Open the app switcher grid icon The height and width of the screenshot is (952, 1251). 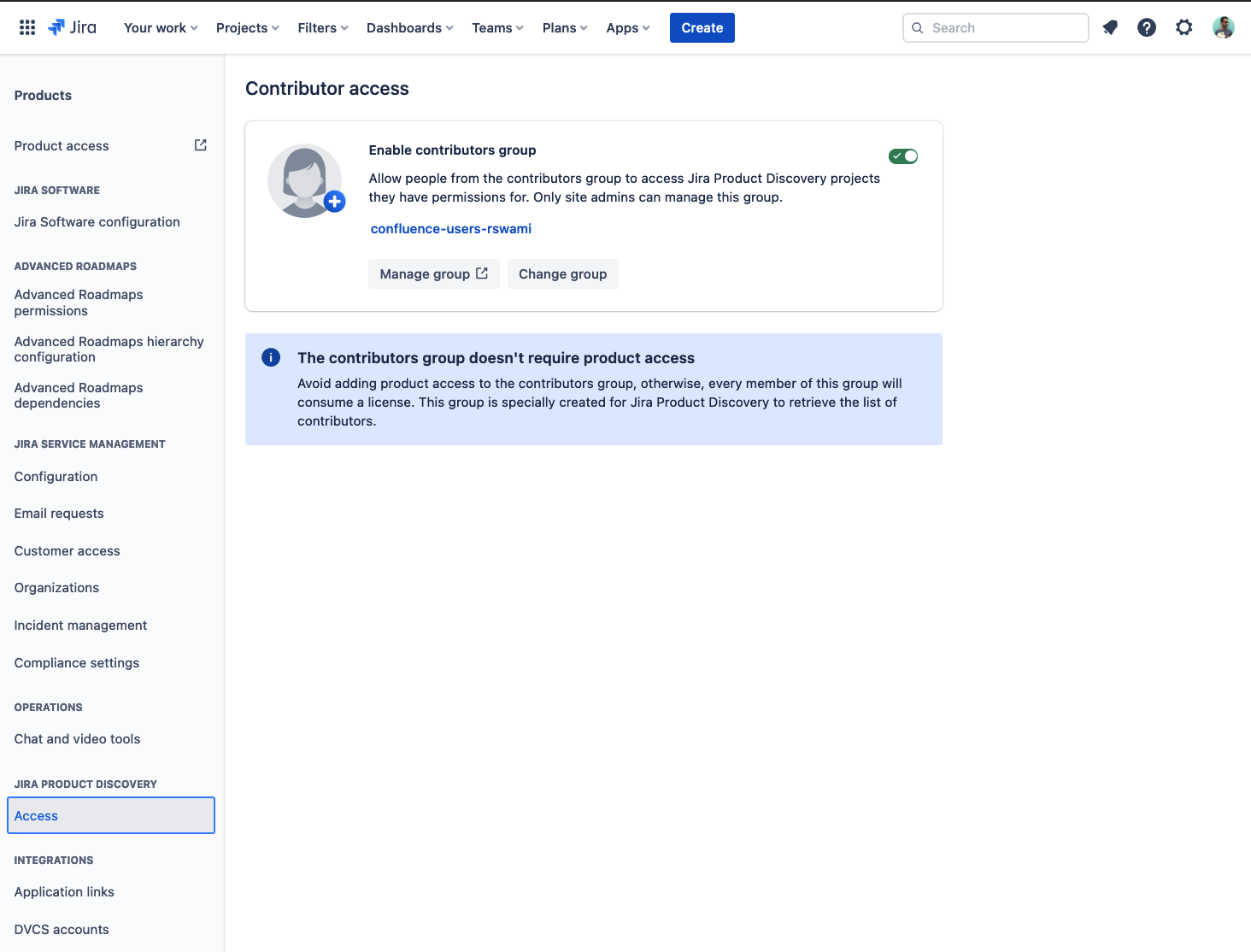tap(26, 26)
